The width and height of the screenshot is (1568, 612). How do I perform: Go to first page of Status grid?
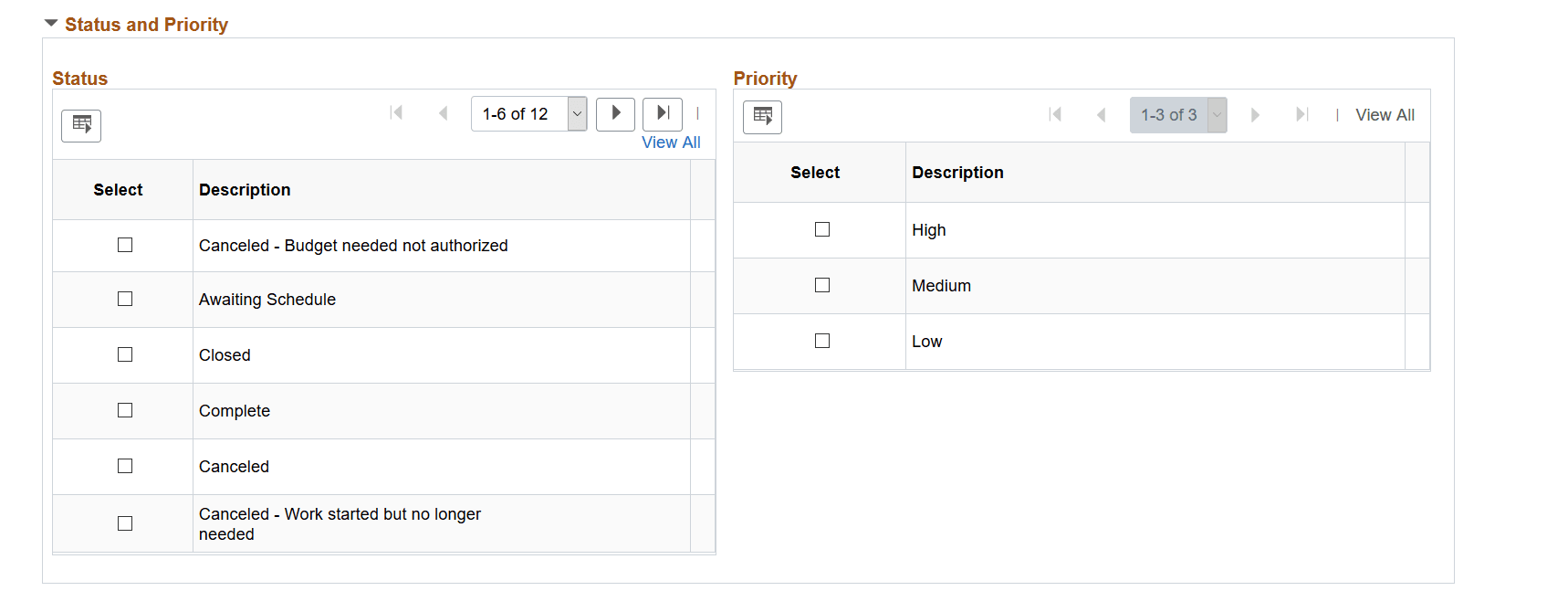(x=396, y=113)
